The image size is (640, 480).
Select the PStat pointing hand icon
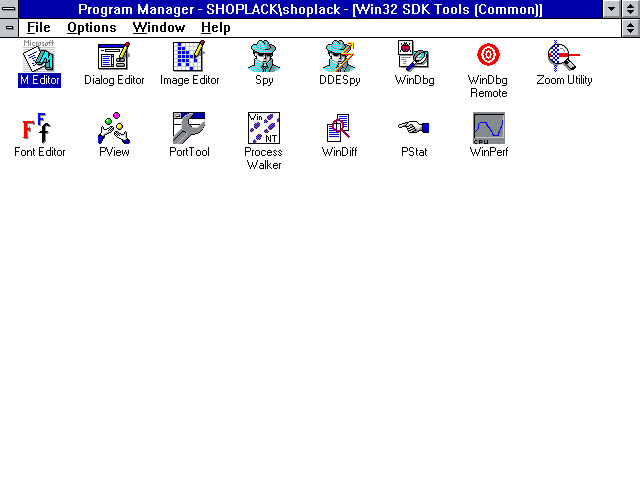413,127
